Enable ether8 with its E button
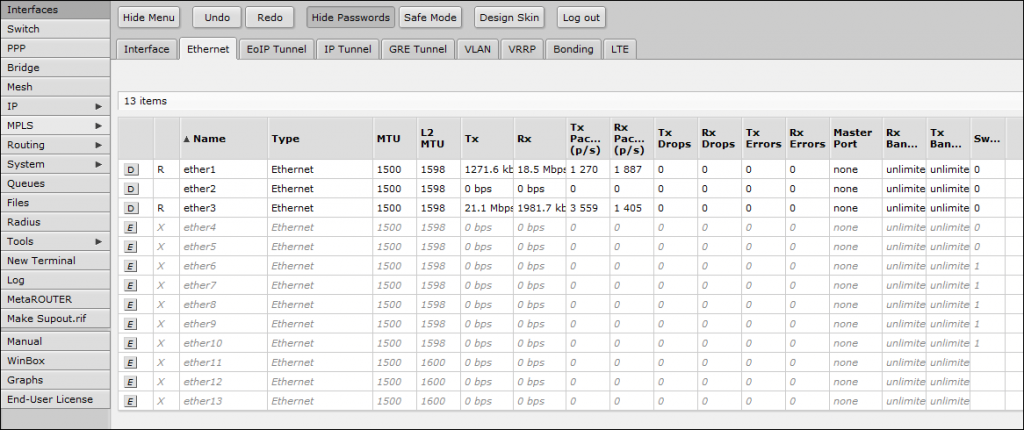The width and height of the screenshot is (1024, 430). 131,305
